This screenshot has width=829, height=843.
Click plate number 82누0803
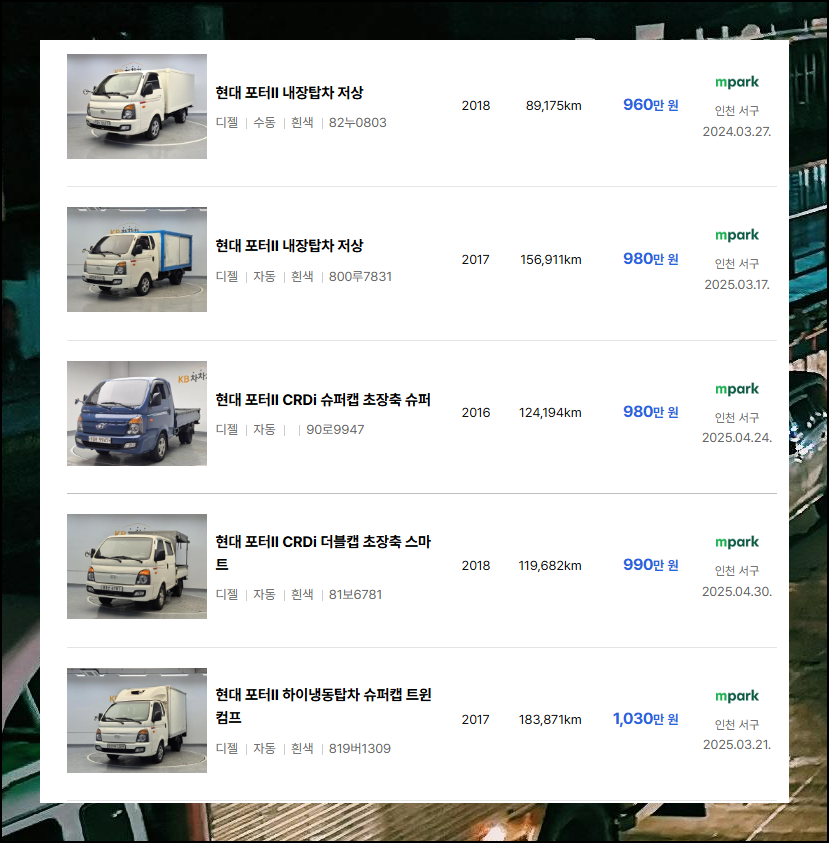click(358, 123)
